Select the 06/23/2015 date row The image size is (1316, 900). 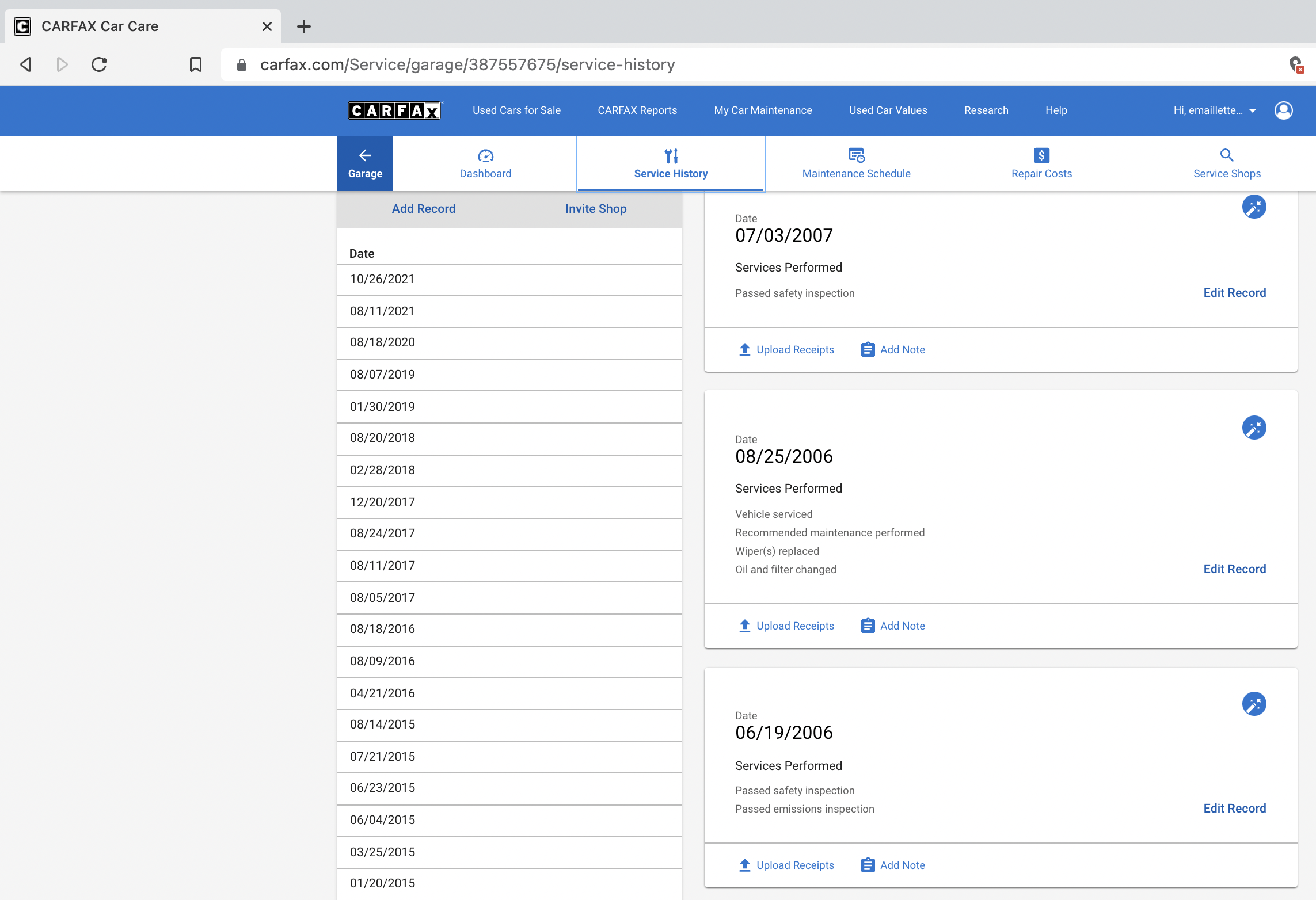click(509, 789)
